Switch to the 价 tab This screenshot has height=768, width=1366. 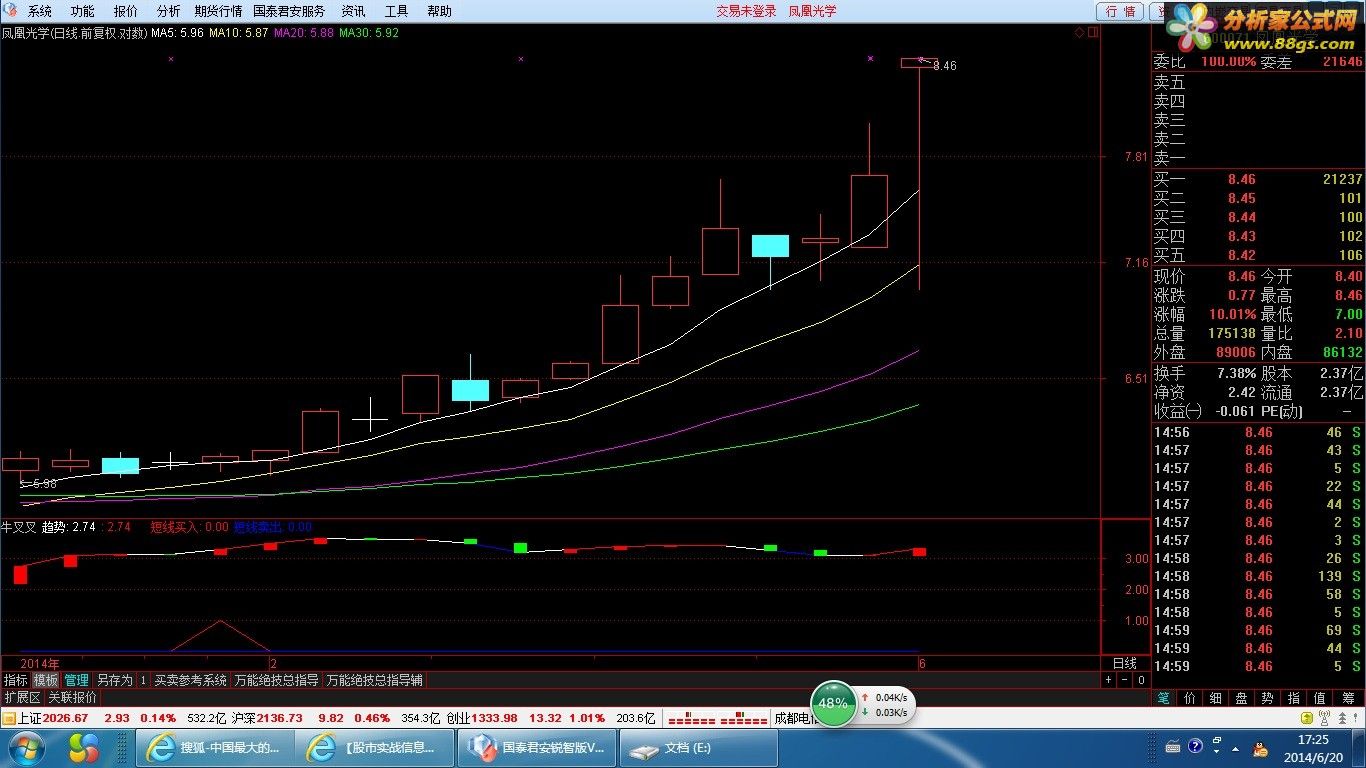pyautogui.click(x=1190, y=698)
